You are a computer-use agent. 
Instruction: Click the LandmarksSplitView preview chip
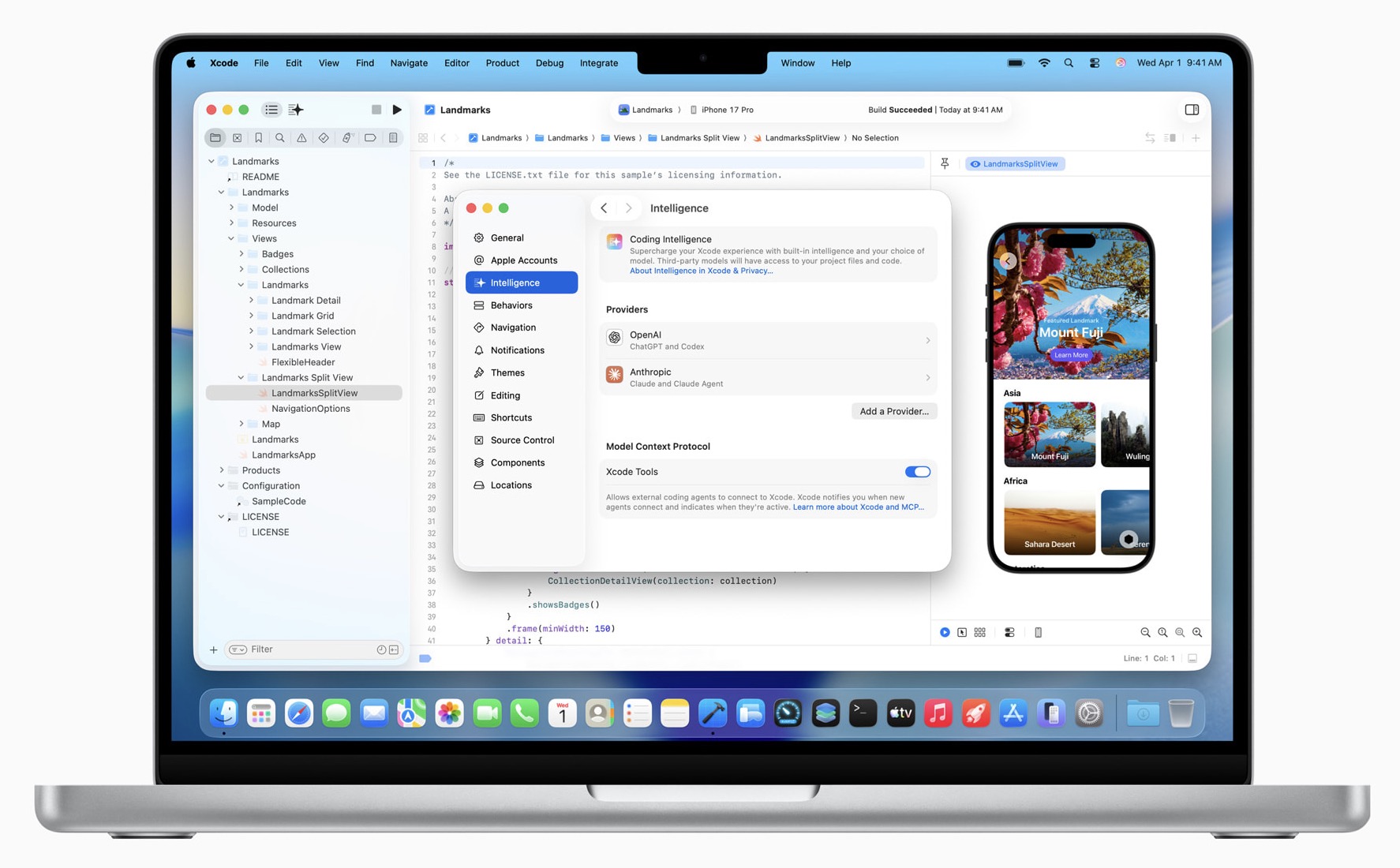click(1015, 163)
